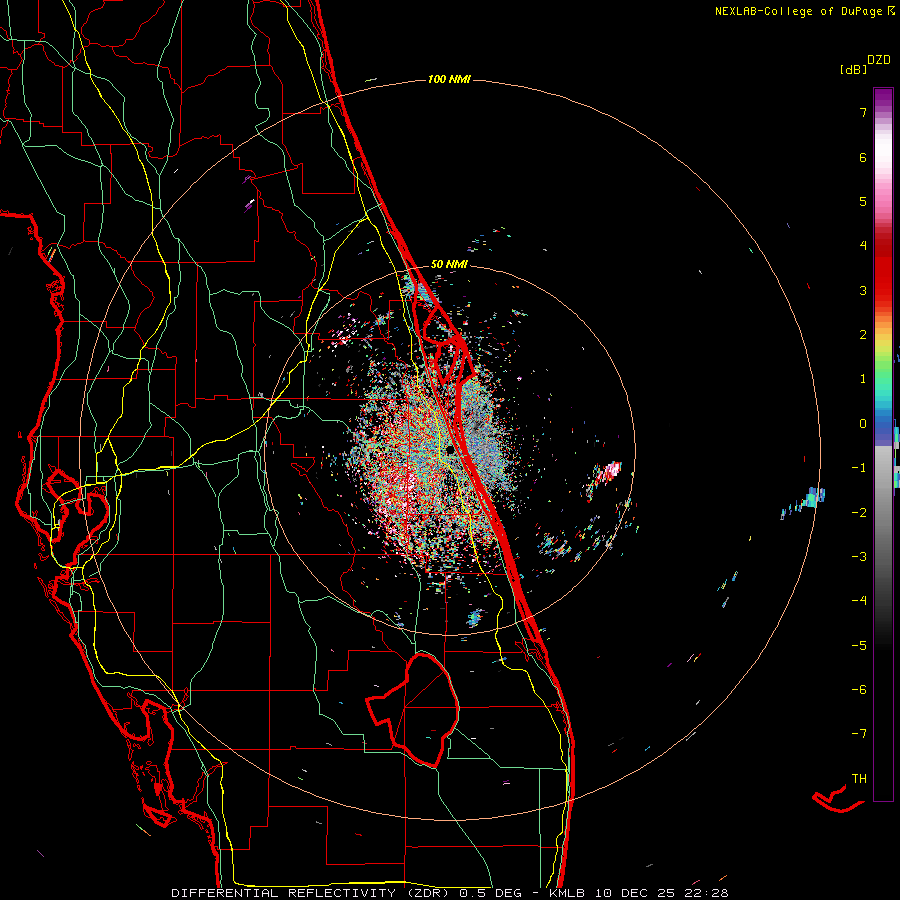Image resolution: width=900 pixels, height=900 pixels.
Task: Click the -5 value on color scale
Action: click(x=859, y=646)
